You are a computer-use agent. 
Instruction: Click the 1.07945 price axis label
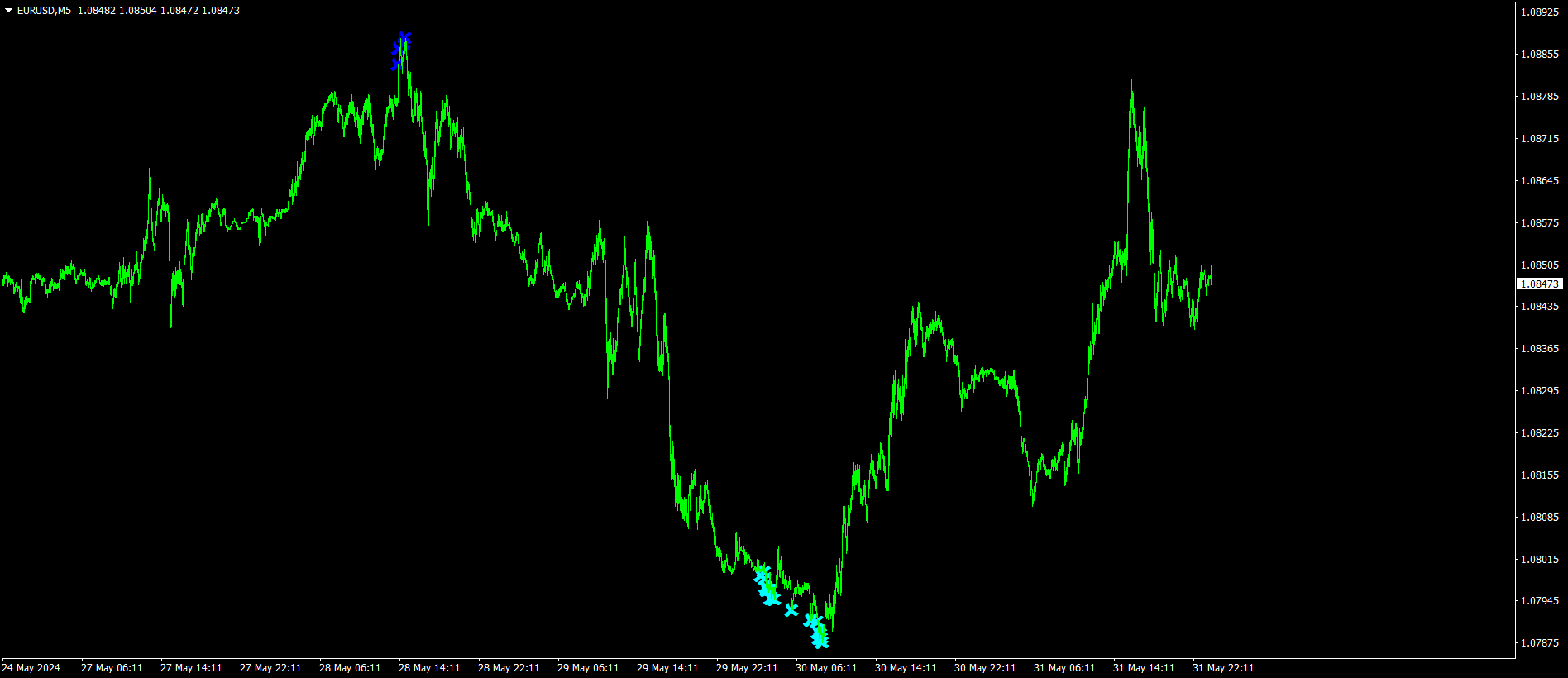click(1540, 601)
